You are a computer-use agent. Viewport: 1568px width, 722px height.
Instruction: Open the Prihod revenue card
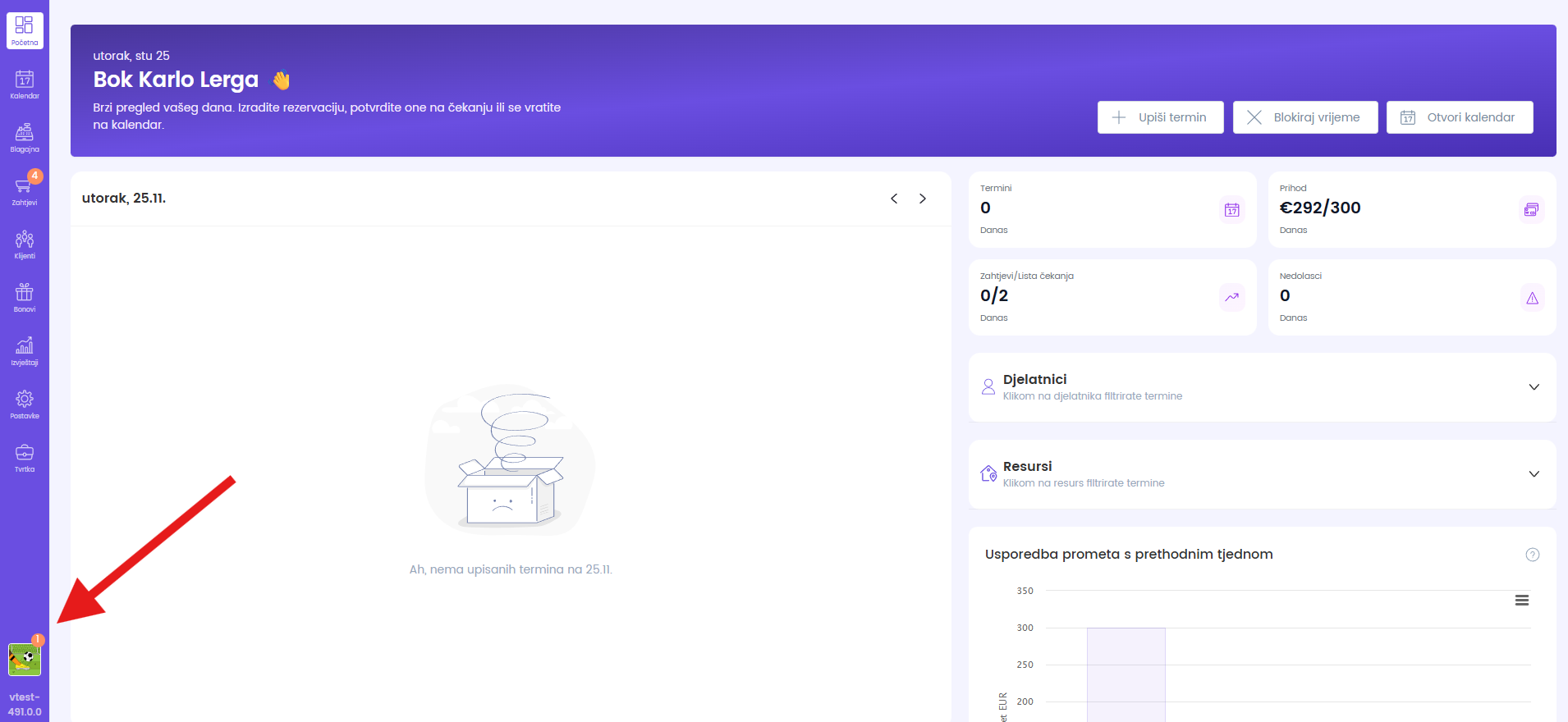(x=1411, y=209)
